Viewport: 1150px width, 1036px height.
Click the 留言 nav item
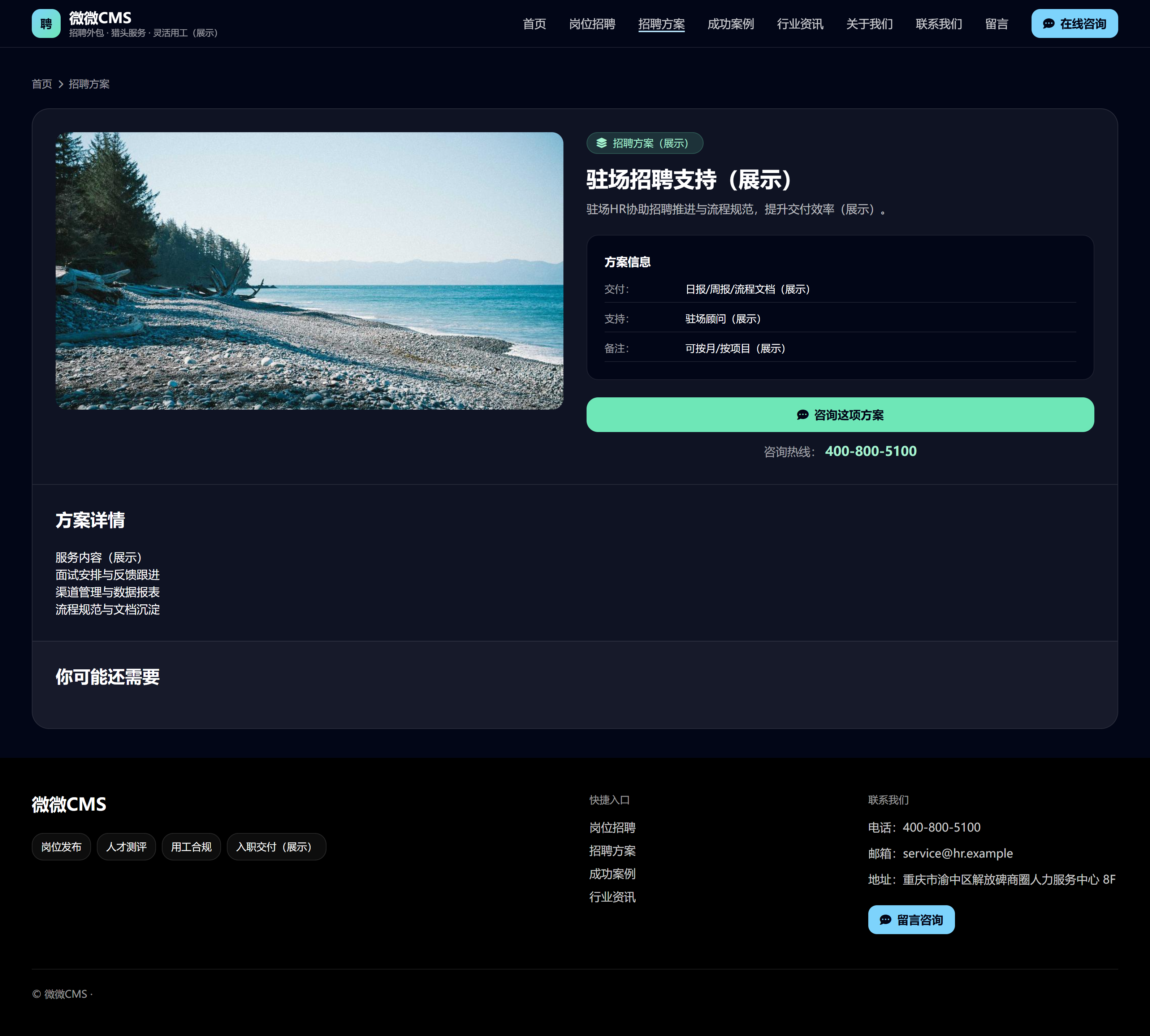tap(996, 24)
